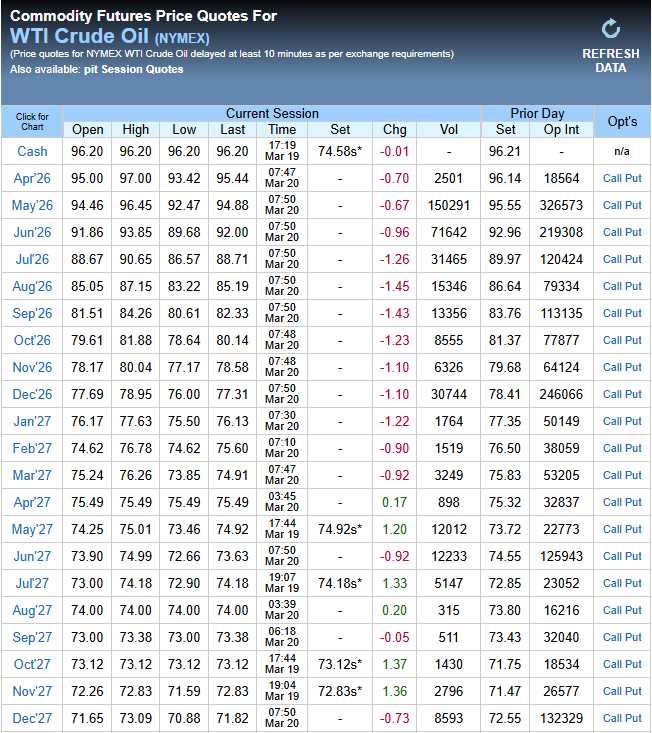The height and width of the screenshot is (733, 652).
Task: Select Put option for Mar'27
Action: point(634,475)
